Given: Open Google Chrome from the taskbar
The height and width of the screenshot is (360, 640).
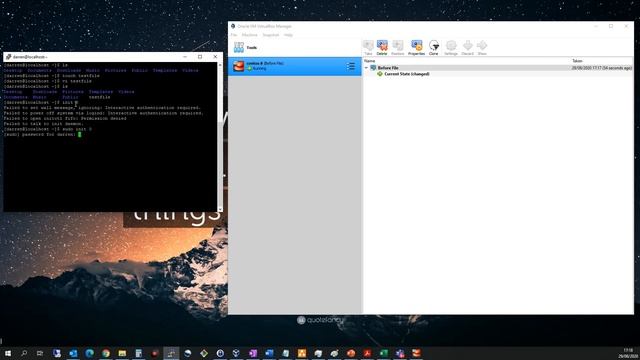Looking at the screenshot, I should click(x=106, y=353).
